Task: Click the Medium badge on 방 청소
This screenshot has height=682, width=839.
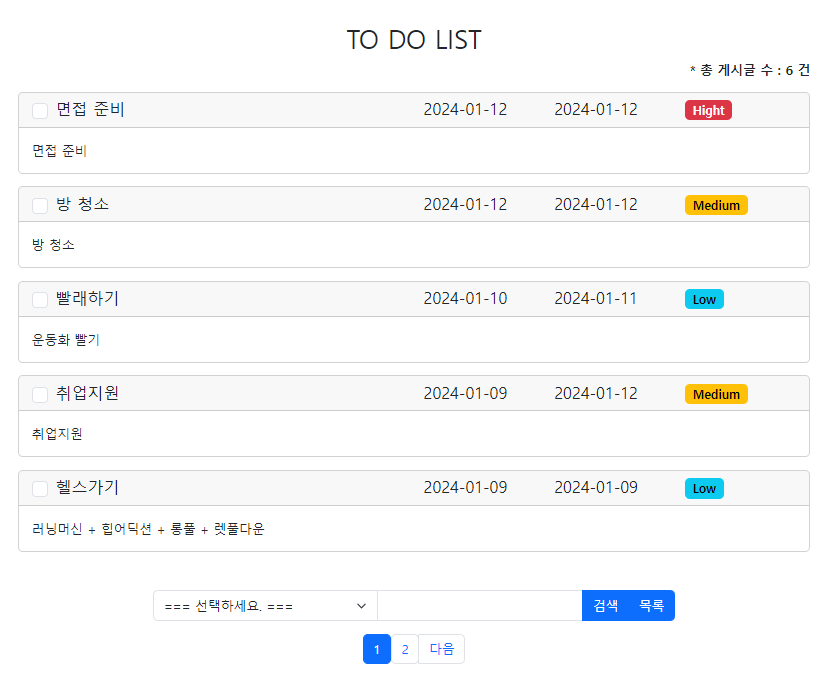Action: [716, 205]
